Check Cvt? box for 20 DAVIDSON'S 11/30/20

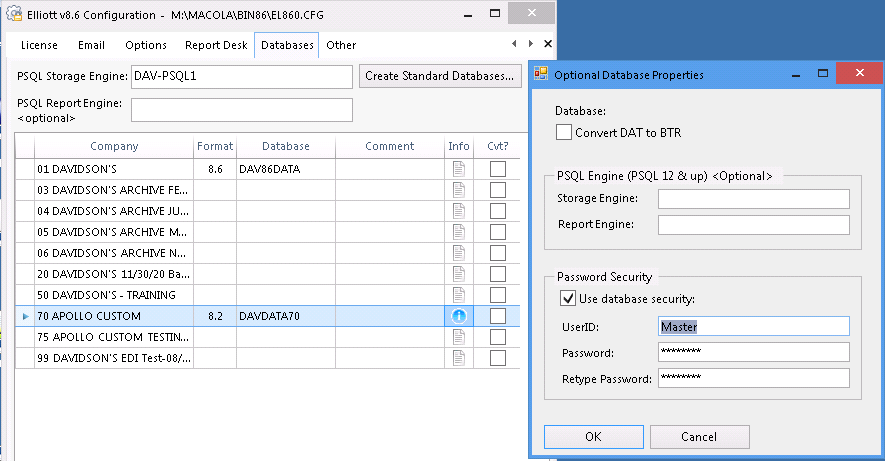498,274
